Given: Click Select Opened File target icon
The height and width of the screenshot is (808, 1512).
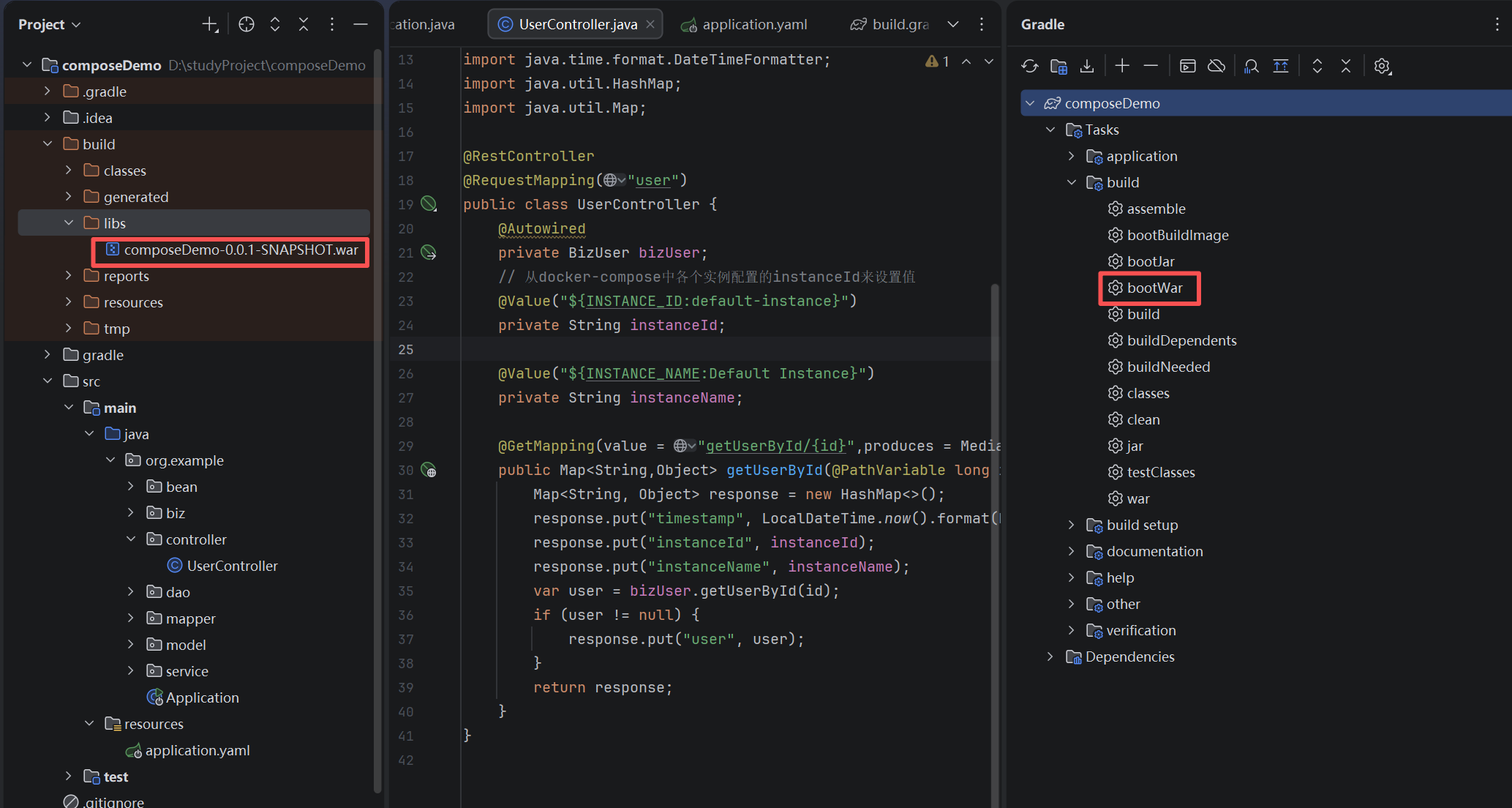Looking at the screenshot, I should (247, 24).
